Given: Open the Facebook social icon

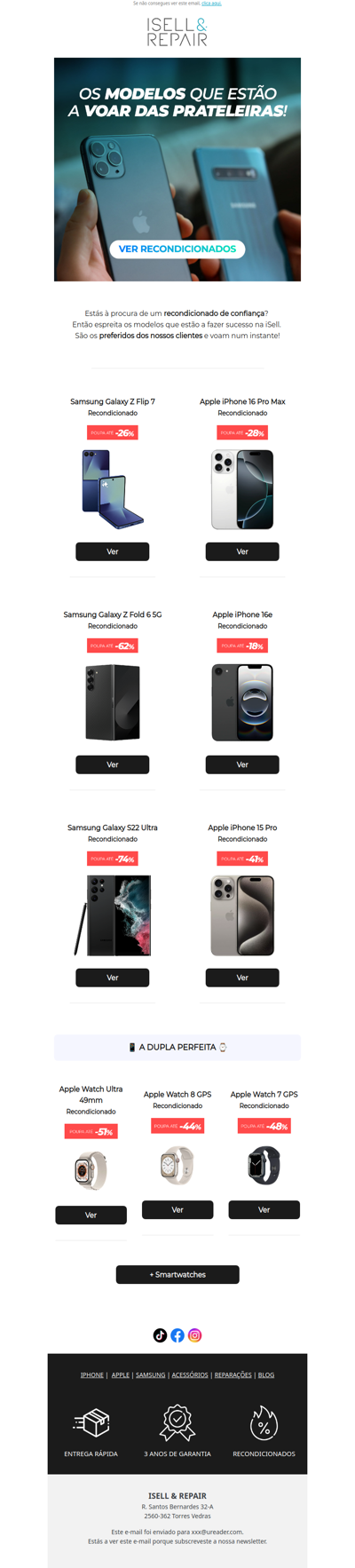Looking at the screenshot, I should click(177, 1334).
